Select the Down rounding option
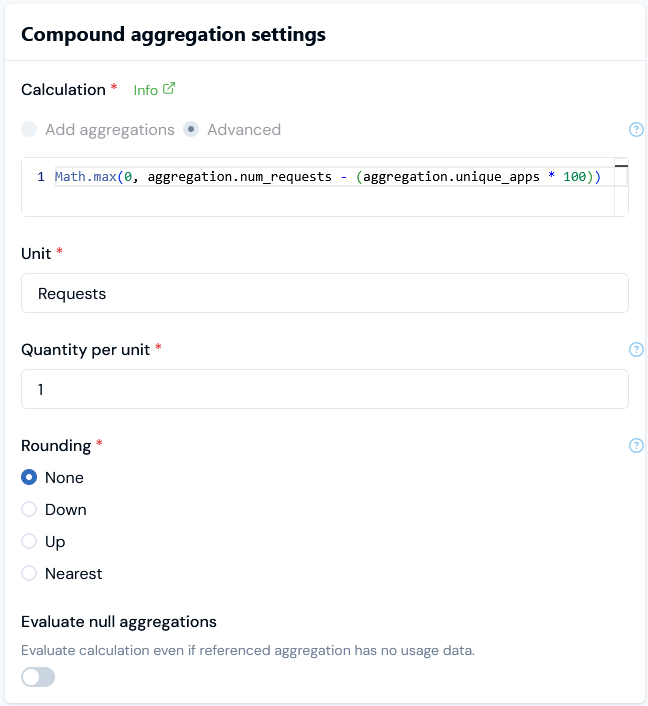 tap(29, 510)
